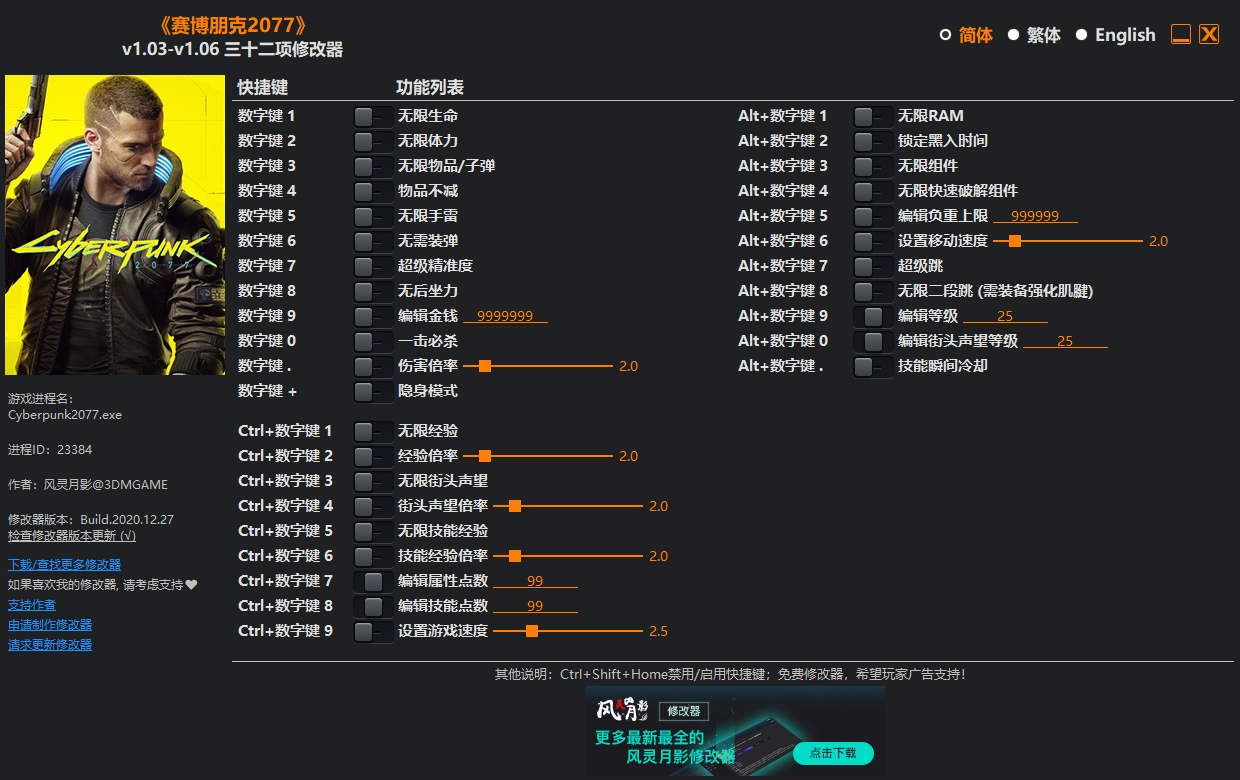1240x780 pixels.
Task: Turn on 技能瞬间冷却
Action: 873,365
